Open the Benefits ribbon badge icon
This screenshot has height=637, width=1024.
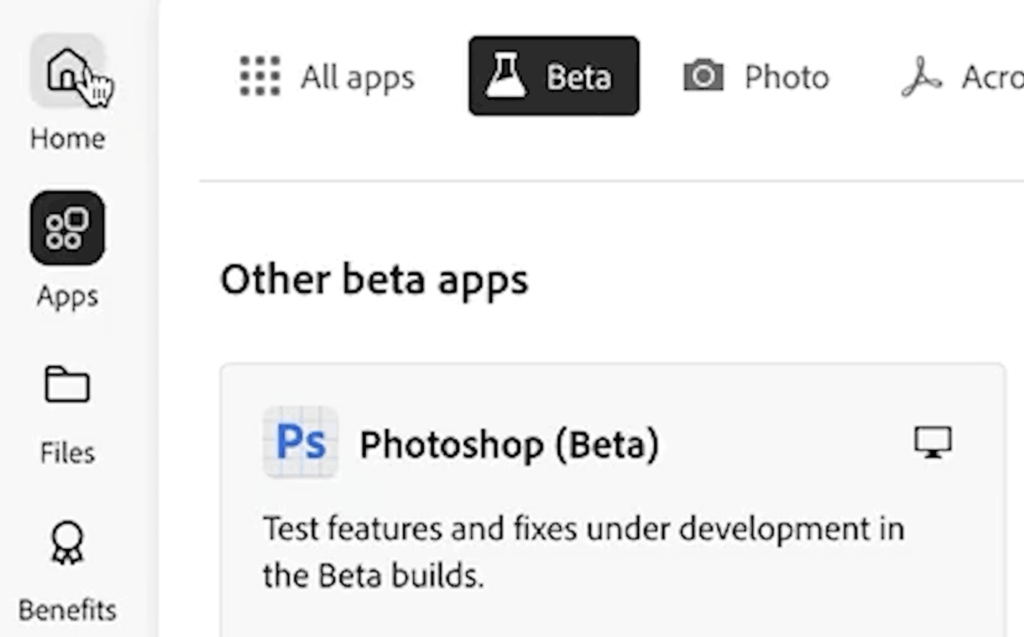(x=67, y=543)
